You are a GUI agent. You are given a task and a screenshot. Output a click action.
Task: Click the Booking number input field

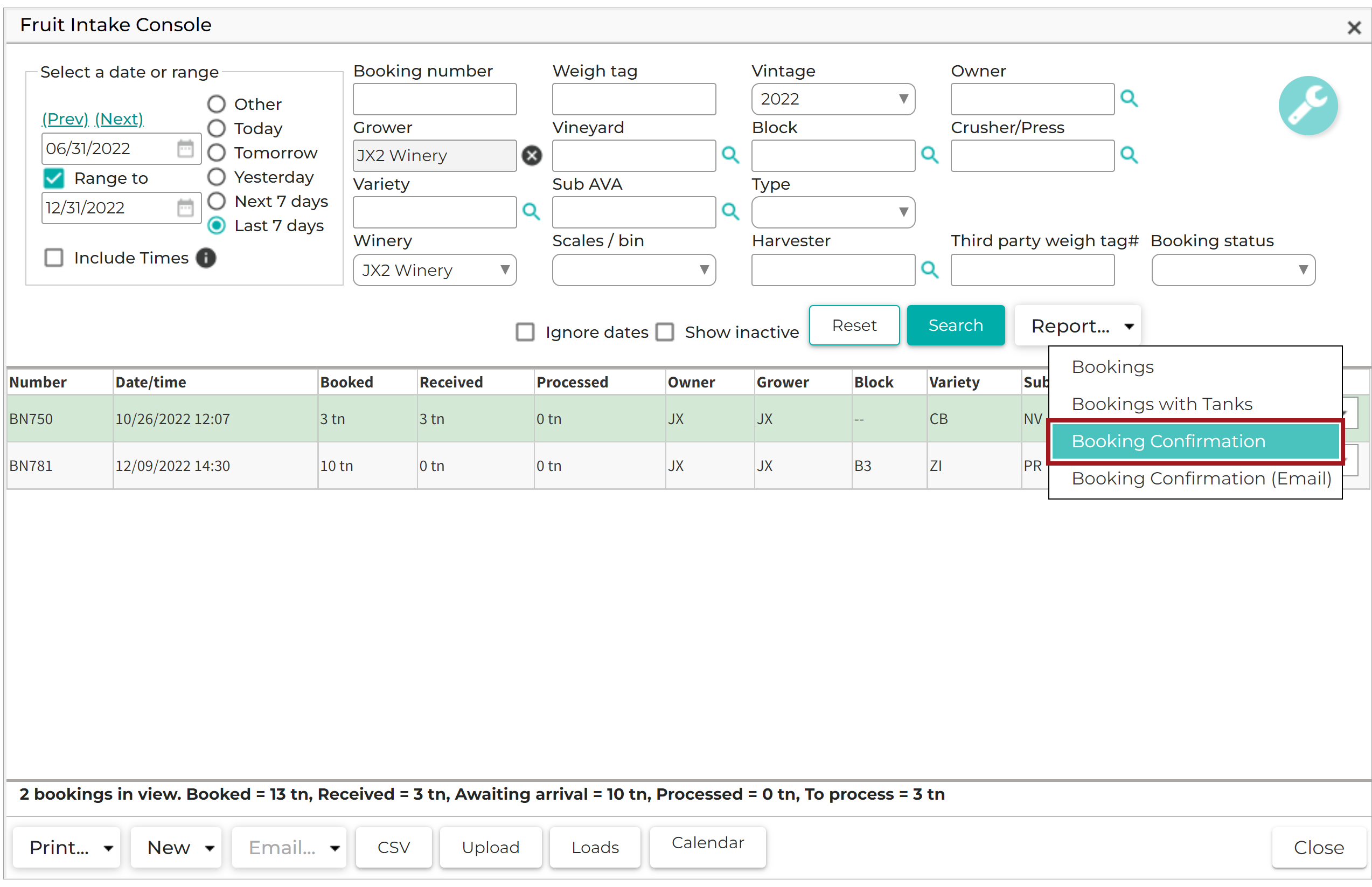pyautogui.click(x=434, y=99)
